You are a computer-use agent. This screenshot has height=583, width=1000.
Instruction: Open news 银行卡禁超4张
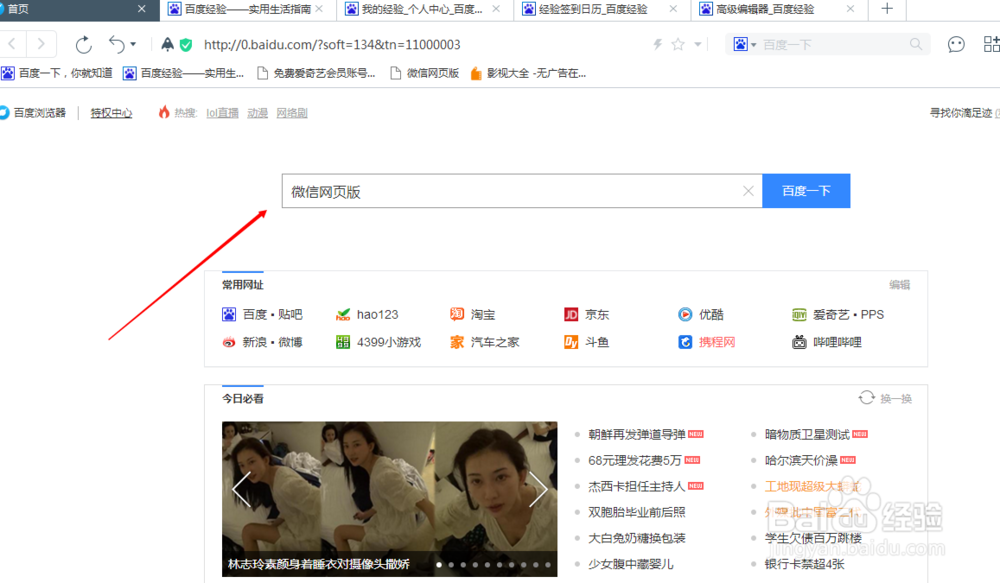click(x=804, y=565)
